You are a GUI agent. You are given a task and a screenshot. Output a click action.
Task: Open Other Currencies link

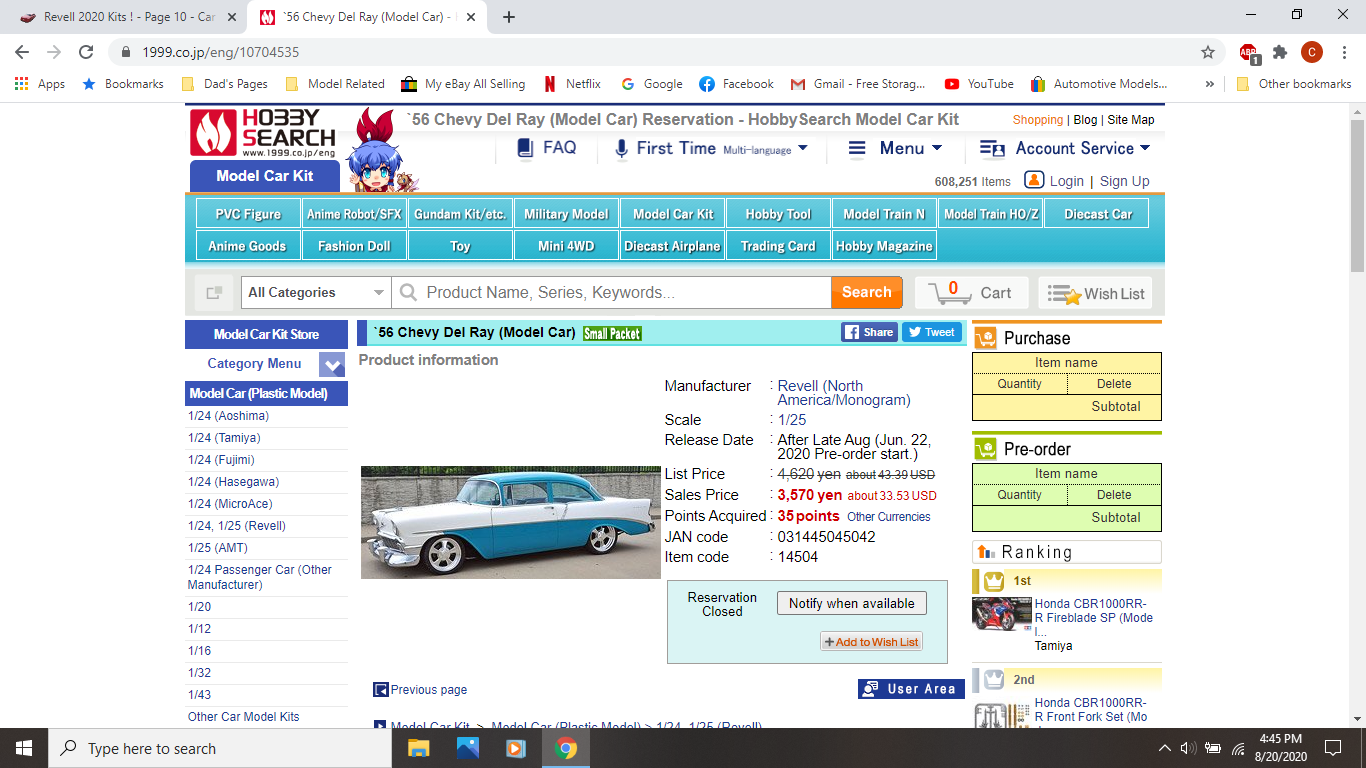pos(888,517)
